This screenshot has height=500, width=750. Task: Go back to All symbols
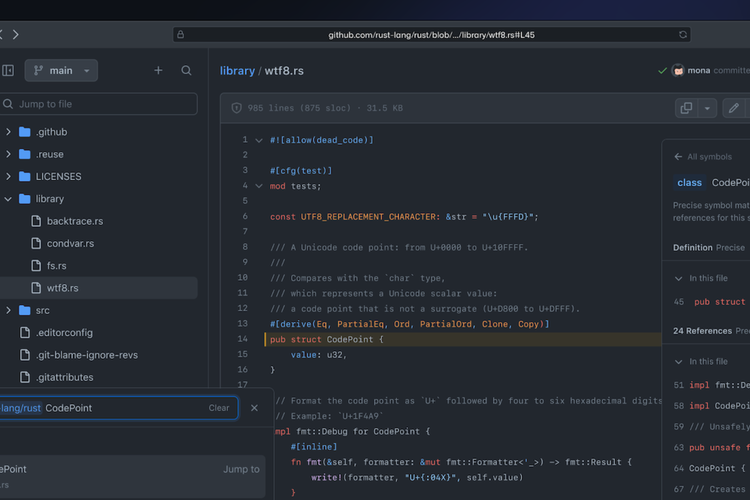[703, 157]
